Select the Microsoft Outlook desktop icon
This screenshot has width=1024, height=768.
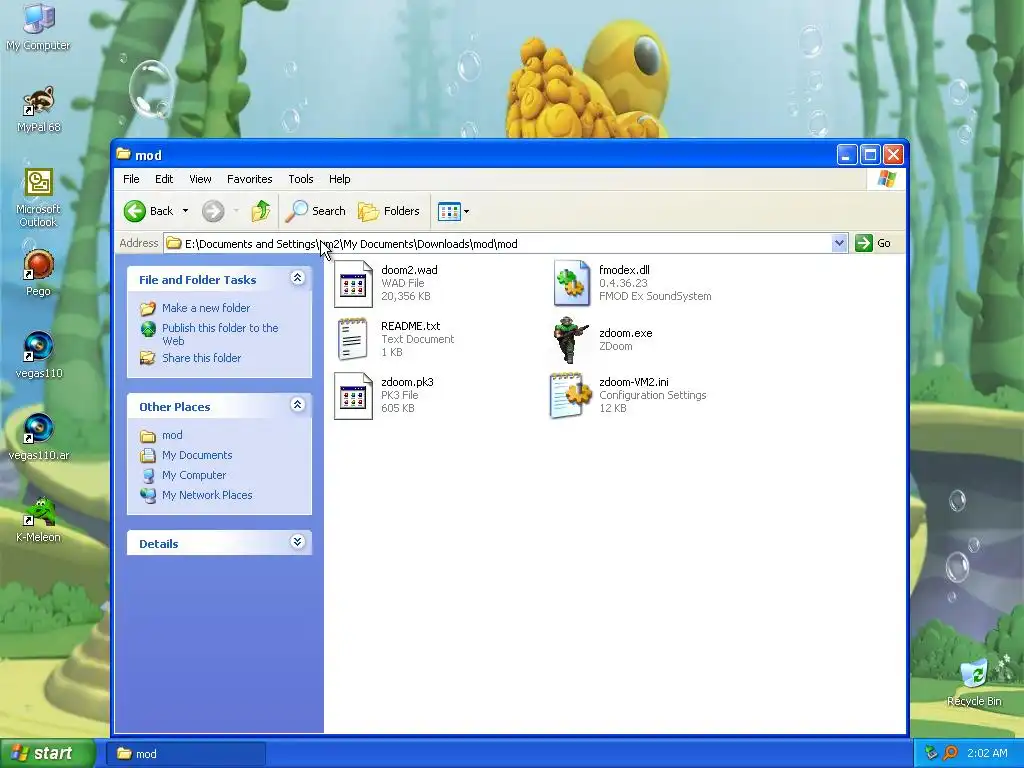[x=39, y=198]
